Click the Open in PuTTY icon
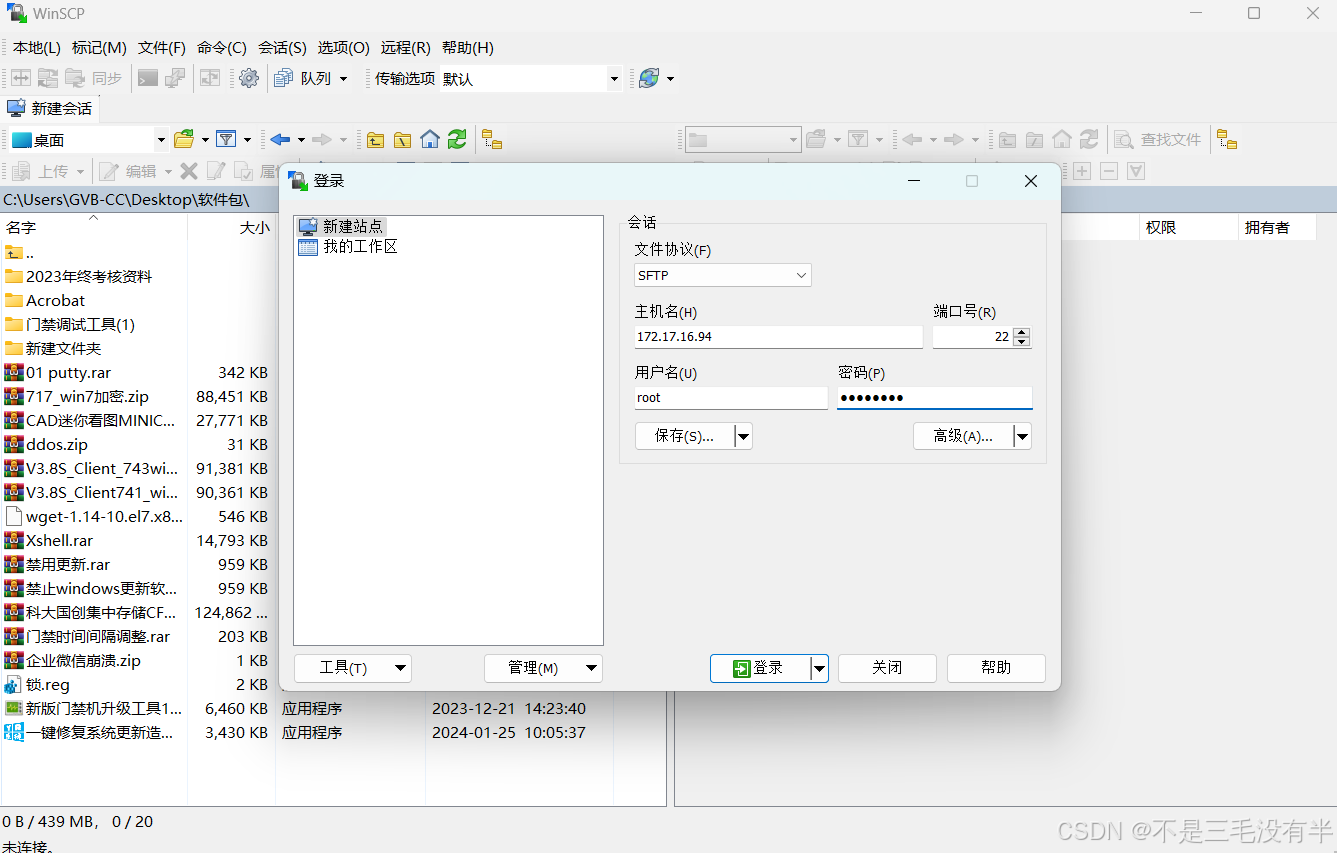 [x=175, y=78]
